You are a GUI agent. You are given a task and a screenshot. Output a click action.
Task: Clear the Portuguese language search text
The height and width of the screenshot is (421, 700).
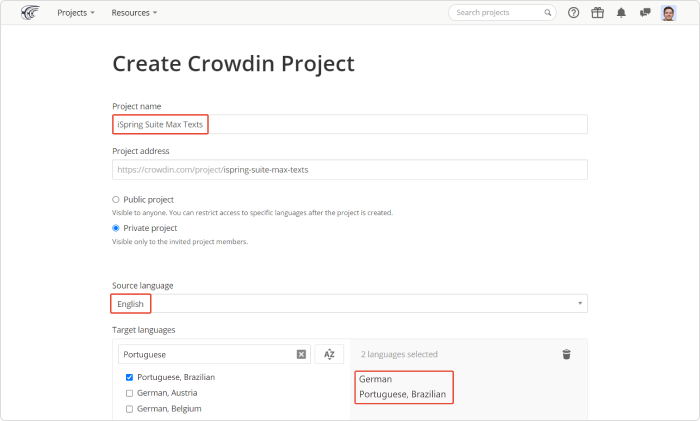coord(301,354)
